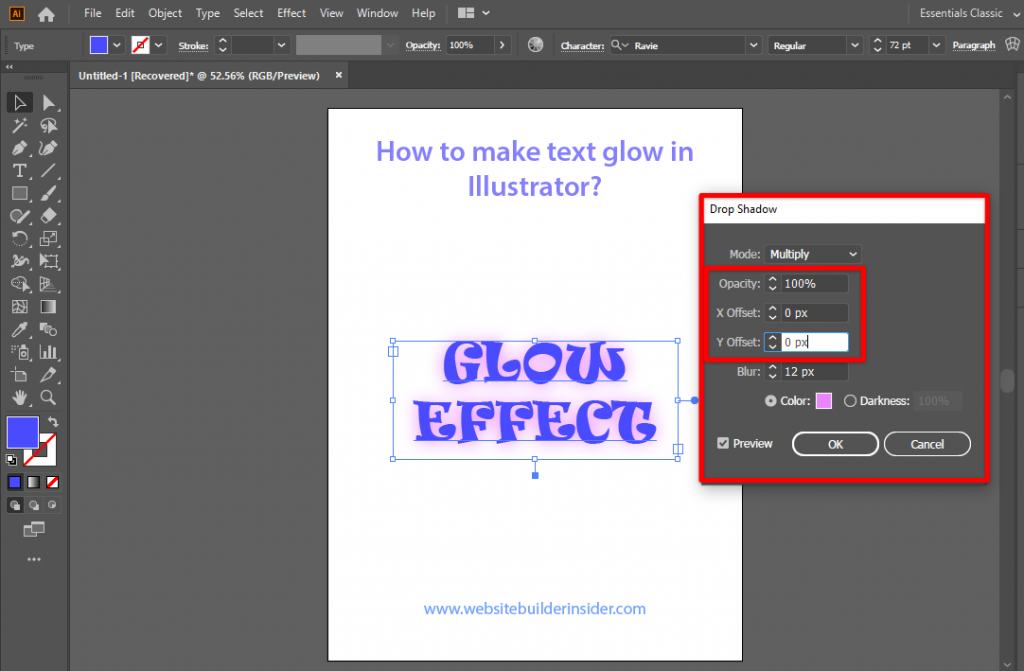This screenshot has height=671, width=1024.
Task: Choose the Zoom tool
Action: pos(47,398)
